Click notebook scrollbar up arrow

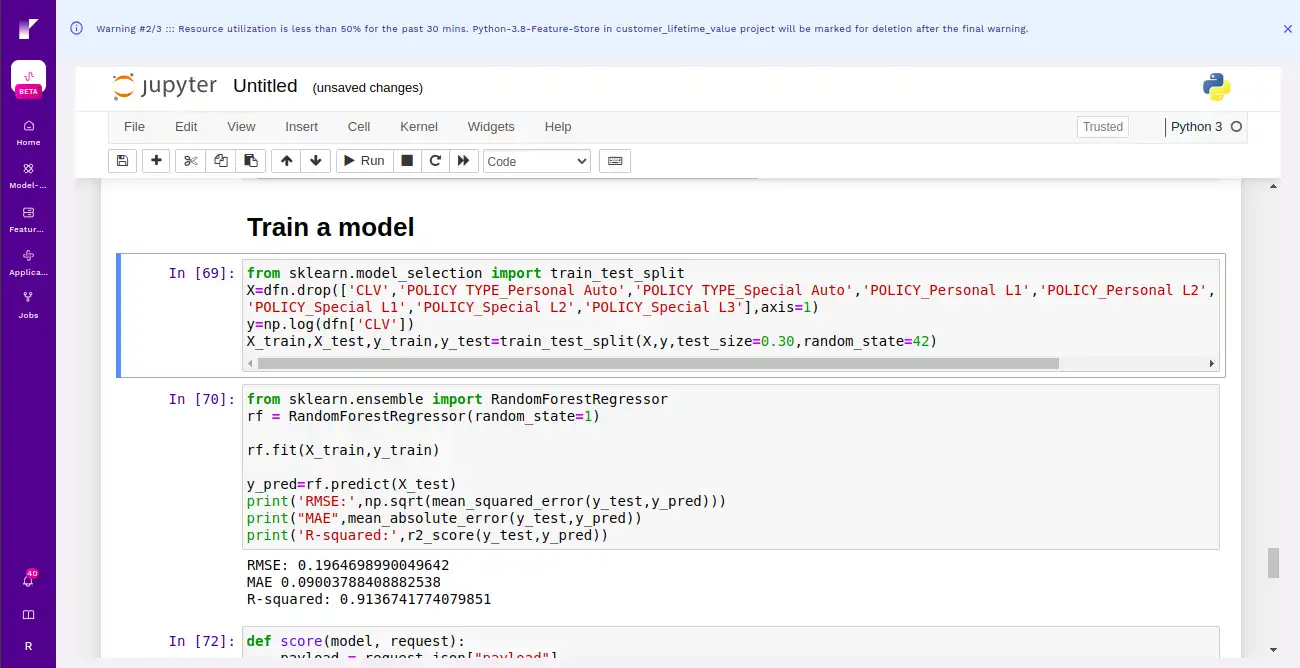[x=1273, y=187]
